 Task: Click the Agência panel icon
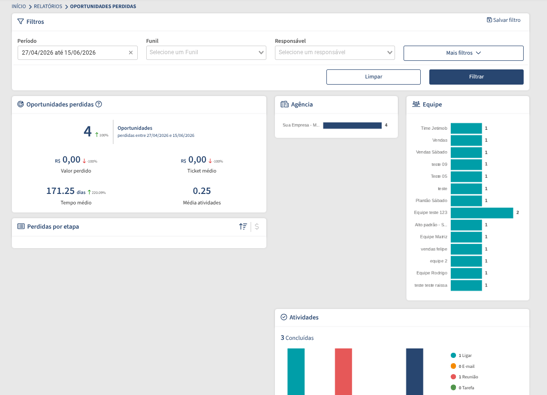tap(285, 104)
